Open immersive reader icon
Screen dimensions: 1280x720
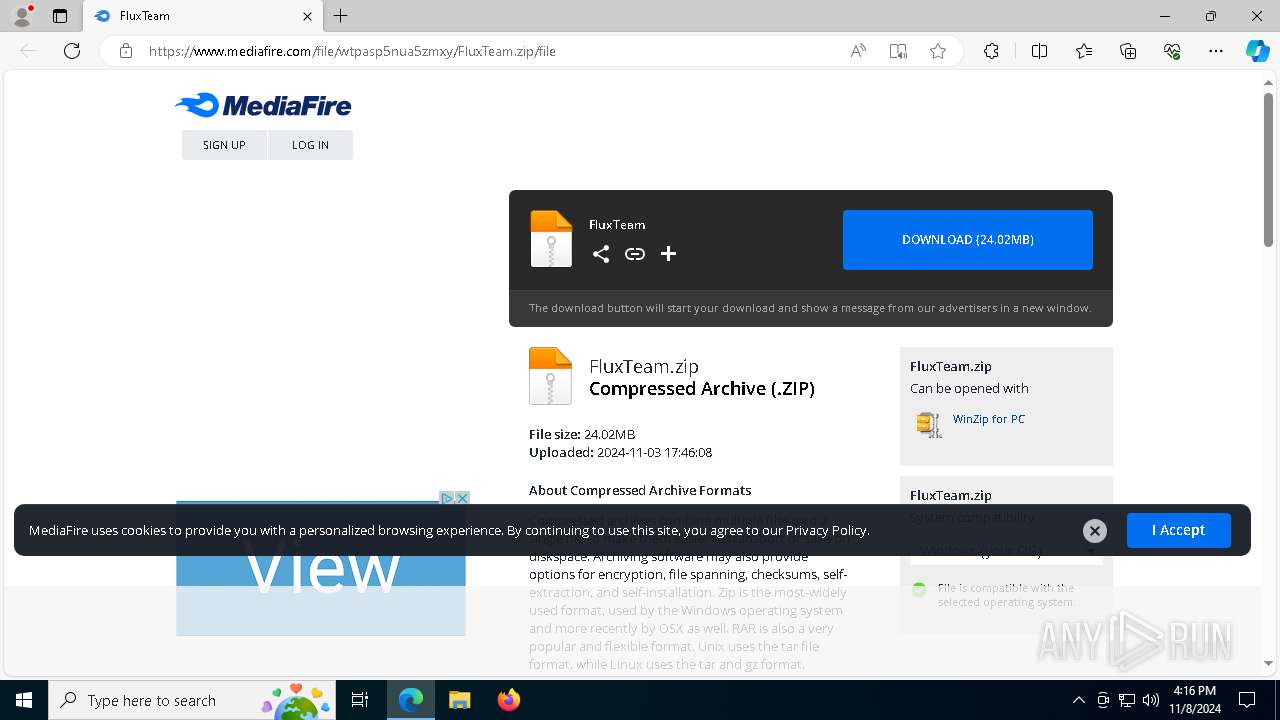point(898,51)
